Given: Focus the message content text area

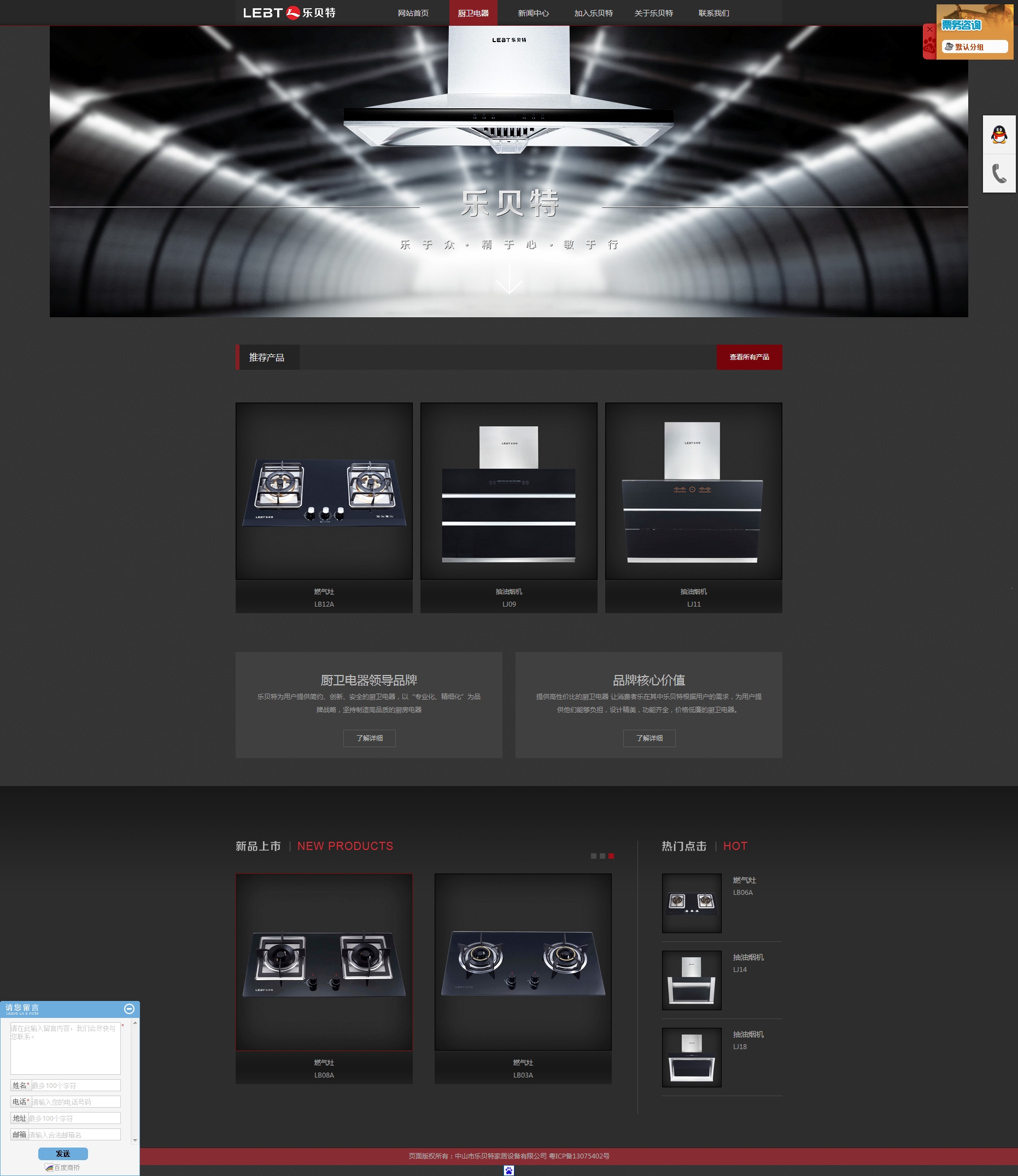Looking at the screenshot, I should 65,1048.
